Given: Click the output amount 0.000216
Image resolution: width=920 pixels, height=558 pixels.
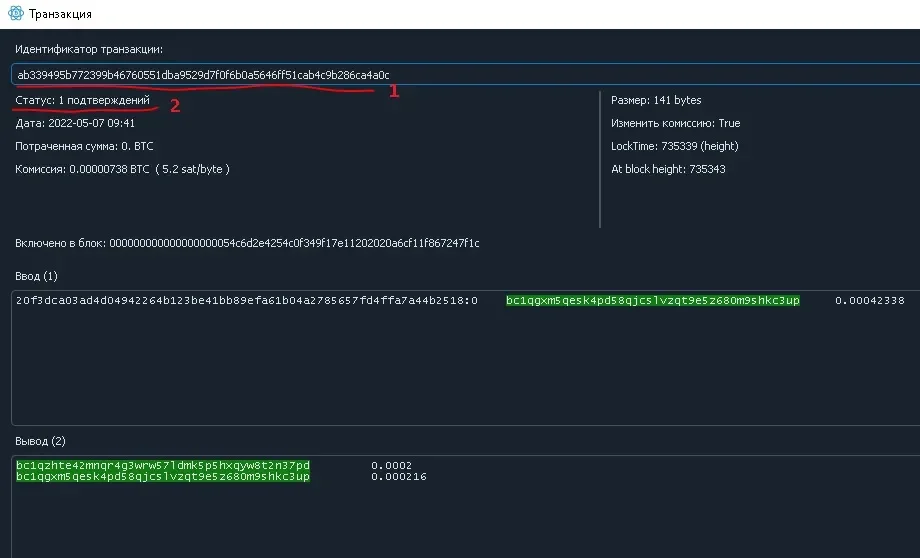Looking at the screenshot, I should click(399, 476).
